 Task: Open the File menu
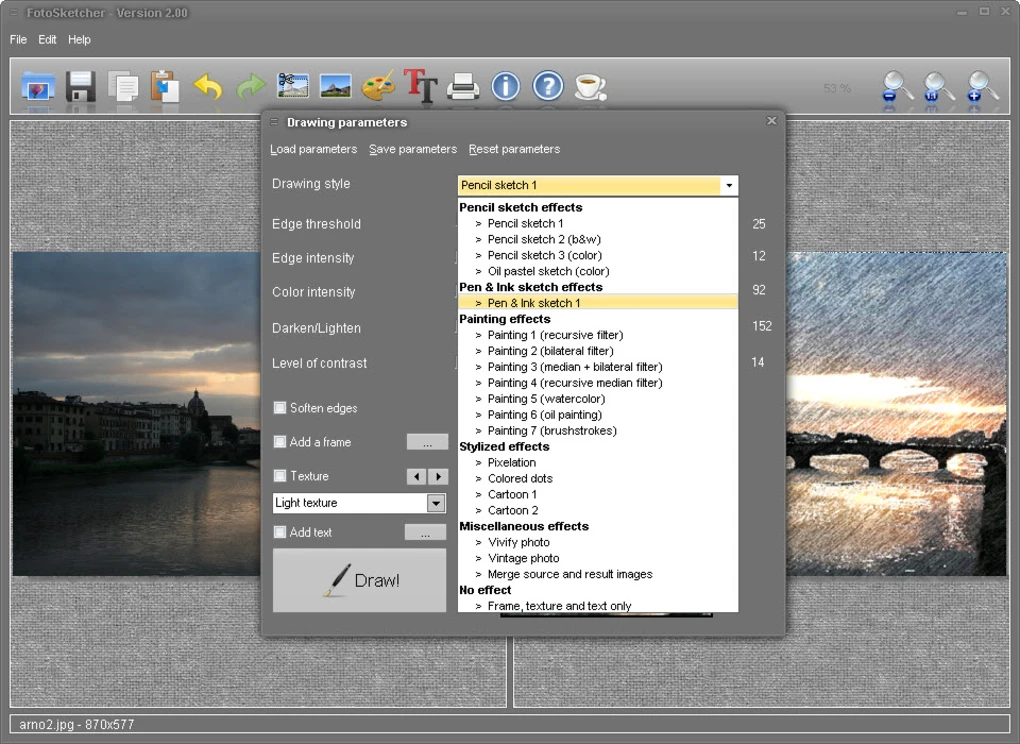point(18,40)
